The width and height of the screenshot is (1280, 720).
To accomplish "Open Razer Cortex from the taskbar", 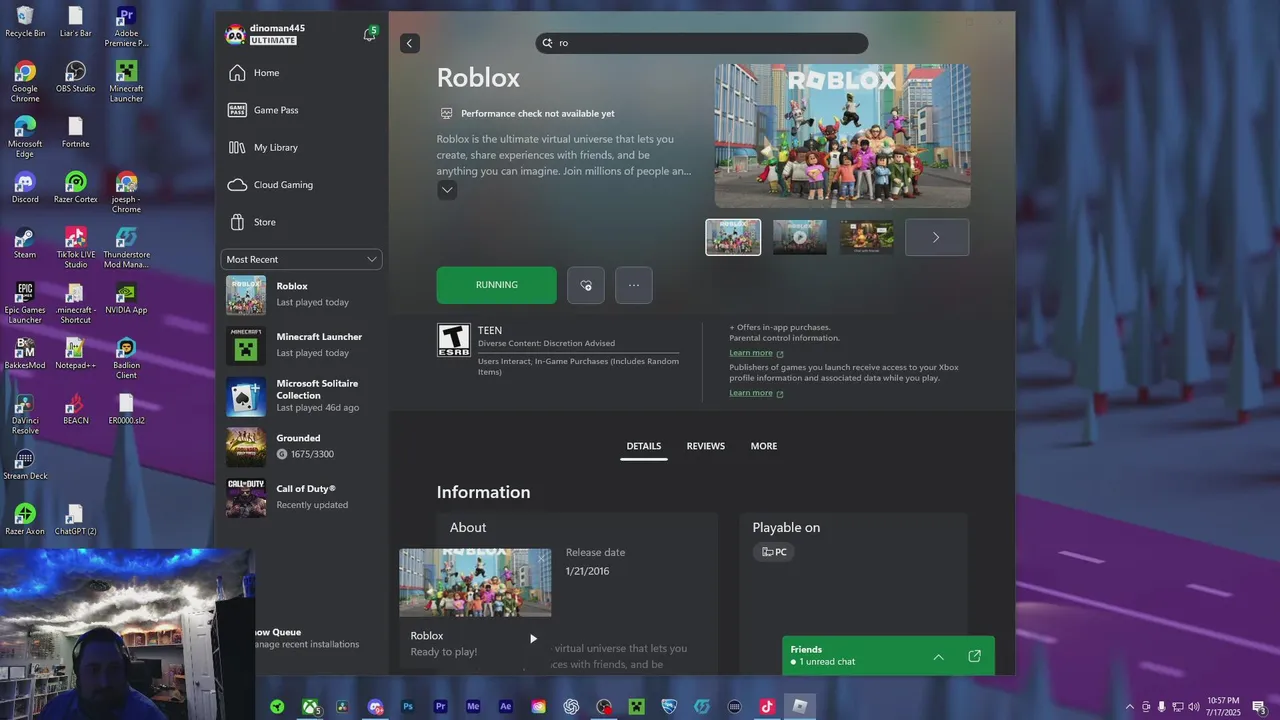I will click(x=277, y=707).
